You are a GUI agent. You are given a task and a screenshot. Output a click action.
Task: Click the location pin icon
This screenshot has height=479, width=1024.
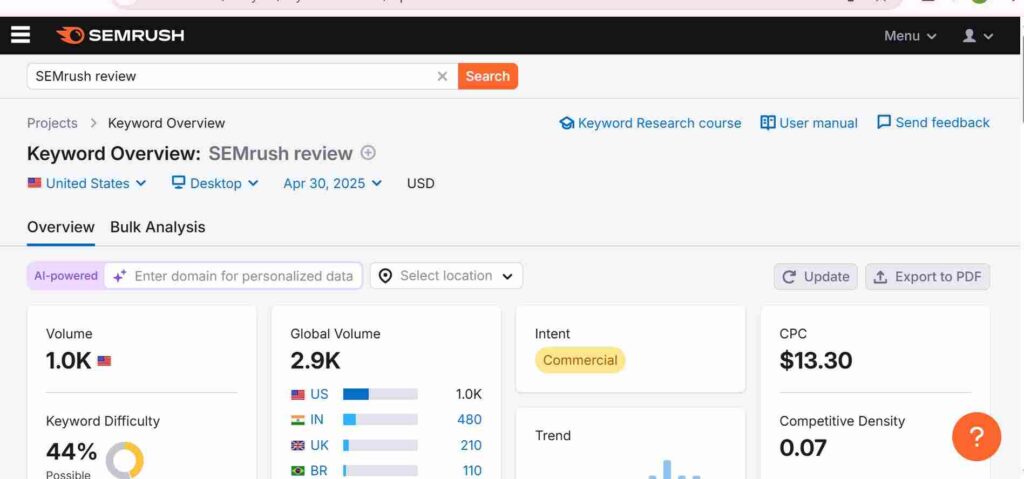[x=385, y=276]
